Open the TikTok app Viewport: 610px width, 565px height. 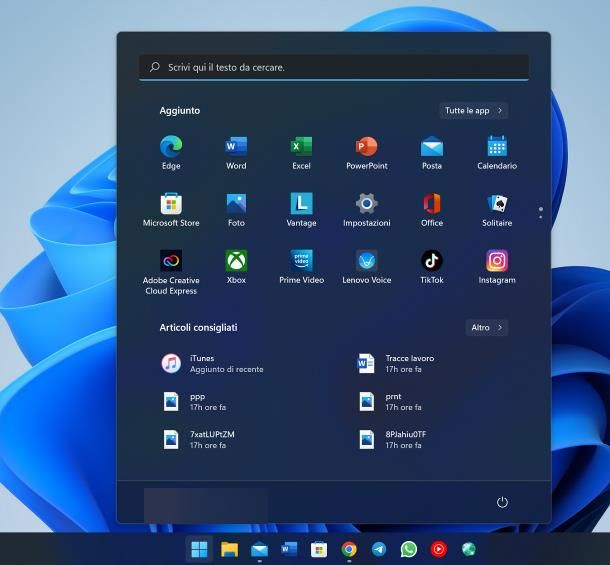coord(432,267)
